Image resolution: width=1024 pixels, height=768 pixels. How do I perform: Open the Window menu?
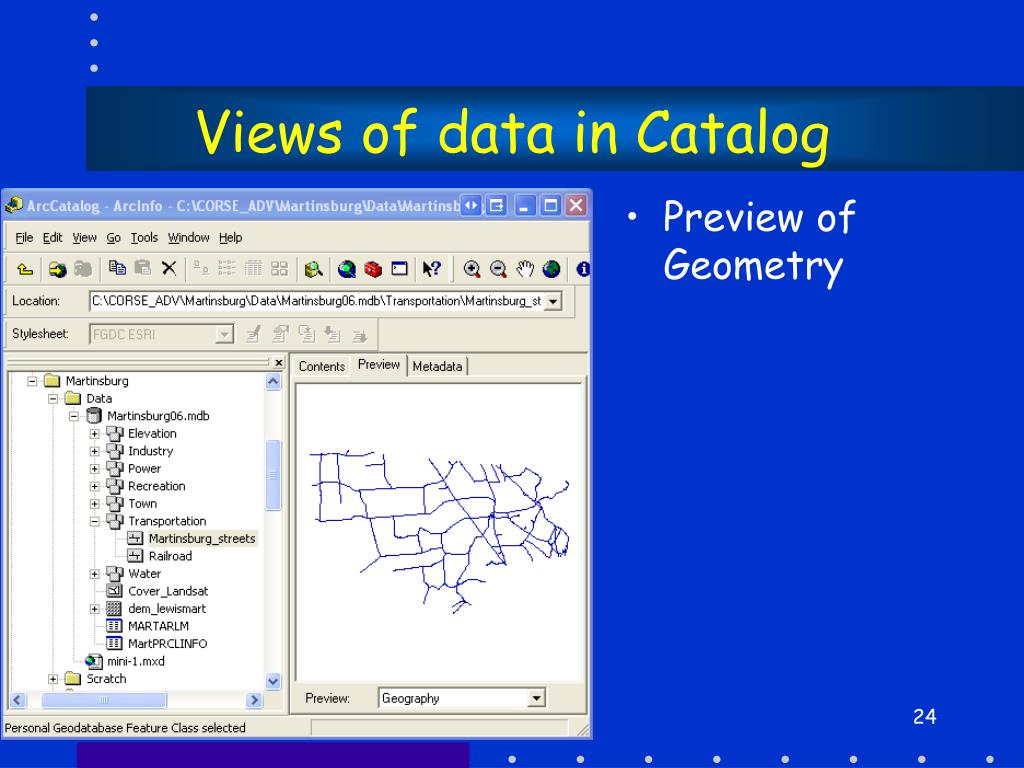point(189,238)
